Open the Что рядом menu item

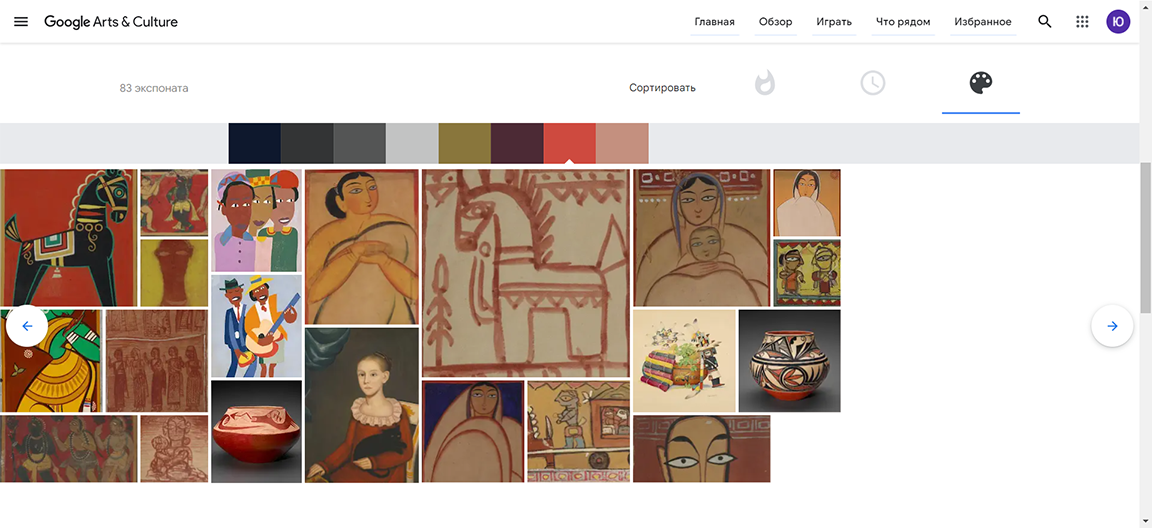click(903, 22)
